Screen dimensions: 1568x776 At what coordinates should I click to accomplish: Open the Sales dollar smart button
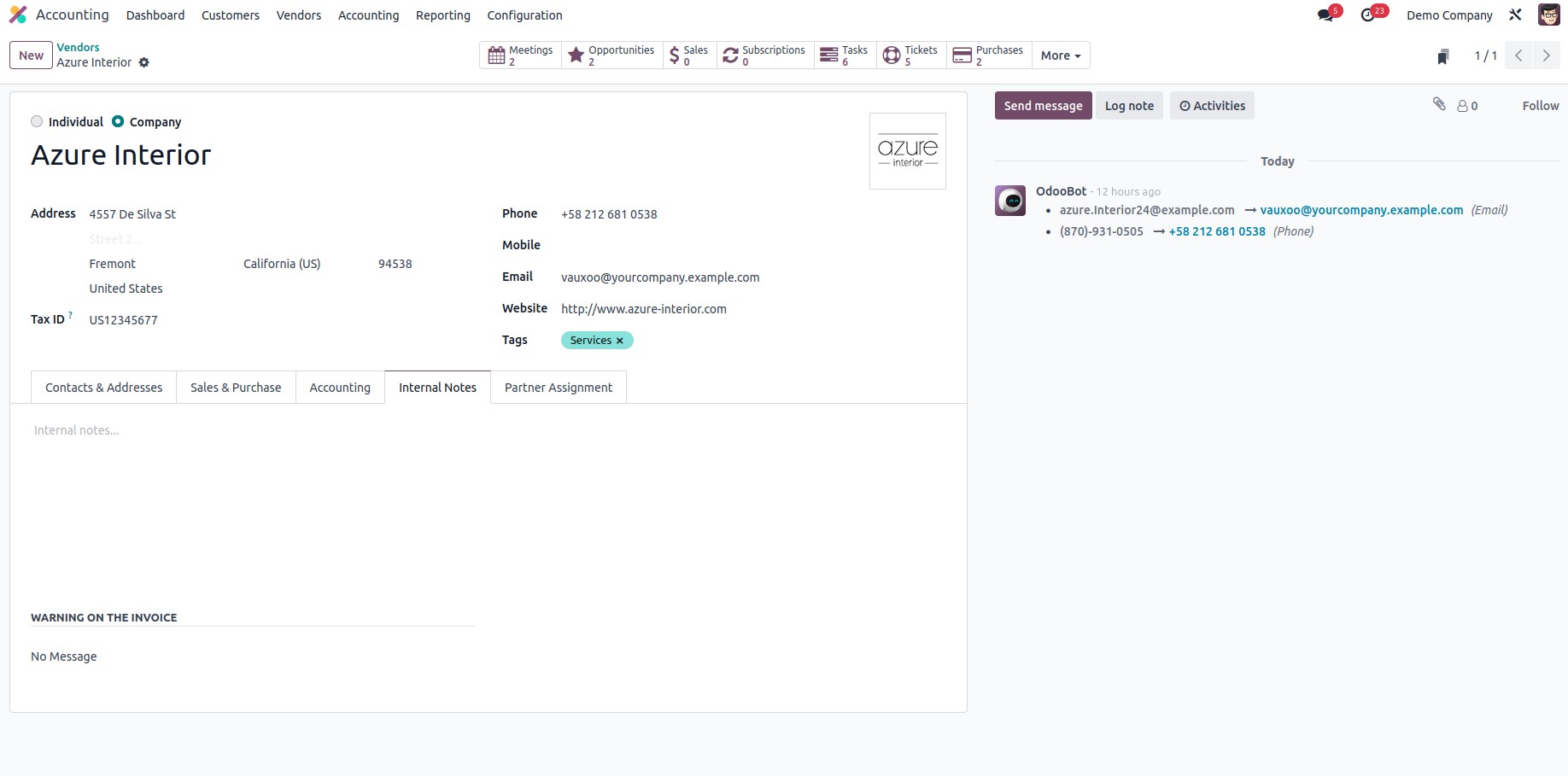pos(689,55)
